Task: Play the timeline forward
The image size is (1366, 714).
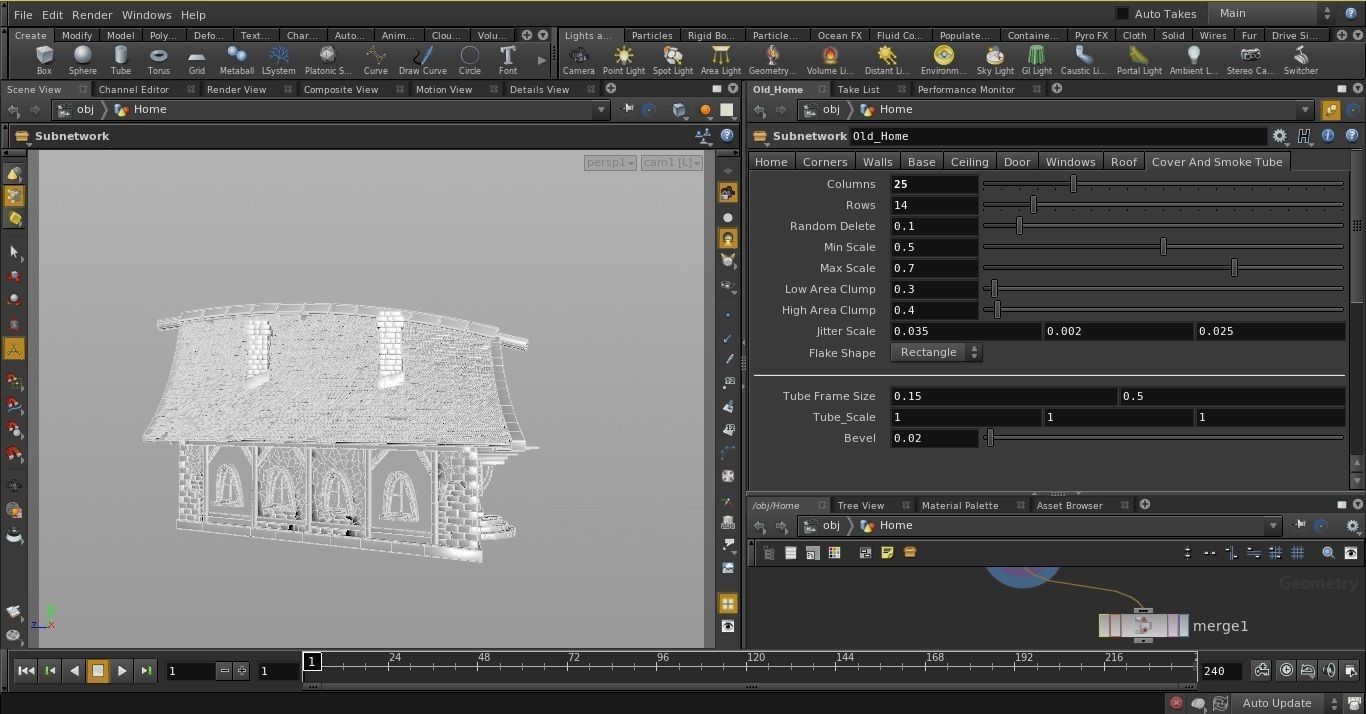Action: [x=122, y=671]
